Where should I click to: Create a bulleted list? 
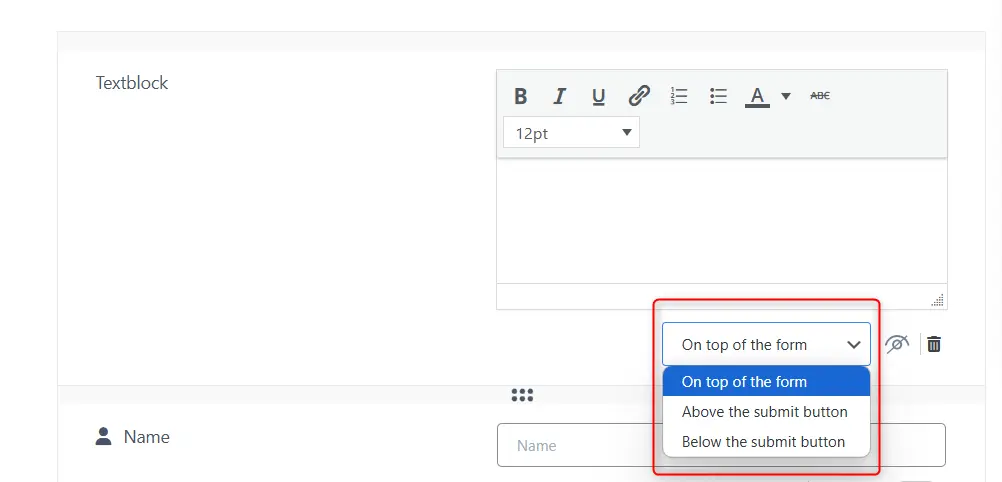[718, 96]
